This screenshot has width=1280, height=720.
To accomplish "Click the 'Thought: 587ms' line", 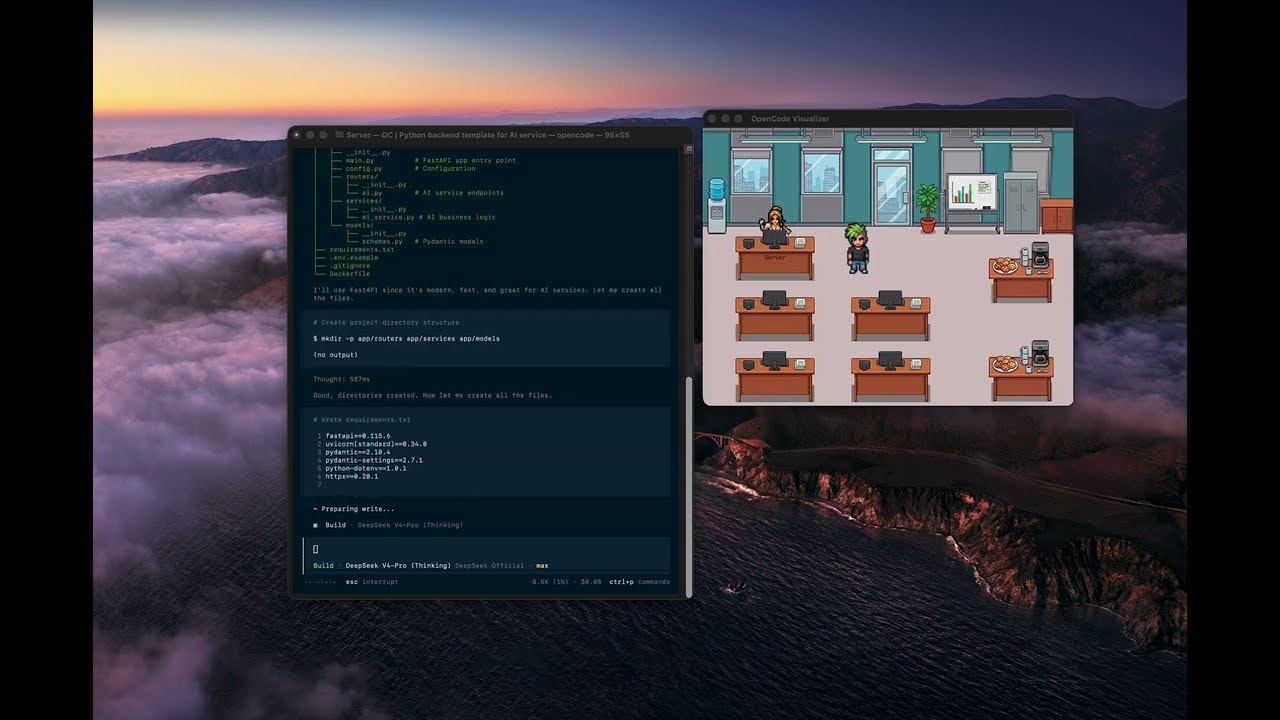I will (341, 379).
